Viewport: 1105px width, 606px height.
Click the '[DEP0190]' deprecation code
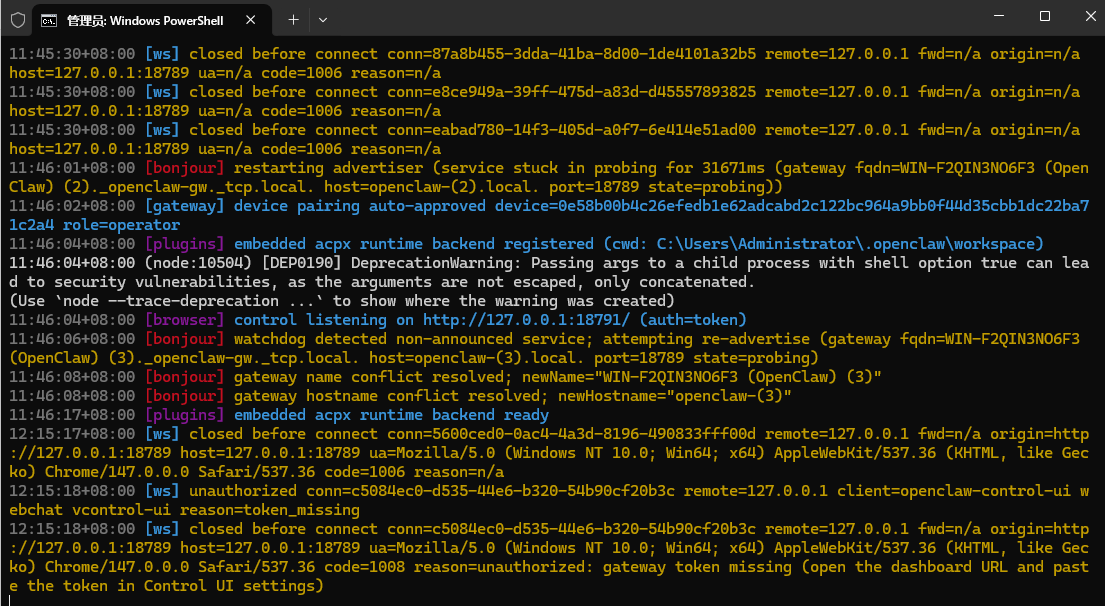pyautogui.click(x=302, y=263)
